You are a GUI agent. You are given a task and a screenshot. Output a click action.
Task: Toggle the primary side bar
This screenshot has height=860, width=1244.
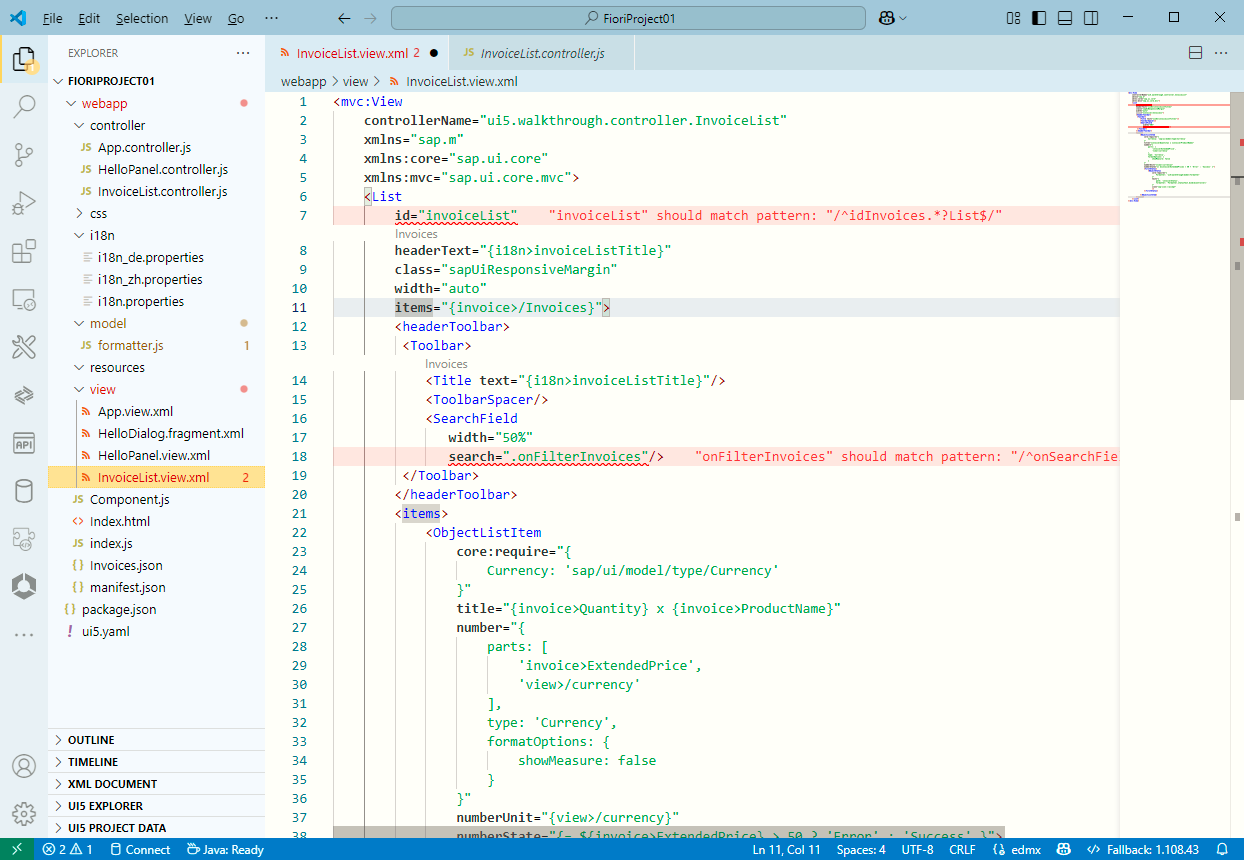click(x=1040, y=18)
